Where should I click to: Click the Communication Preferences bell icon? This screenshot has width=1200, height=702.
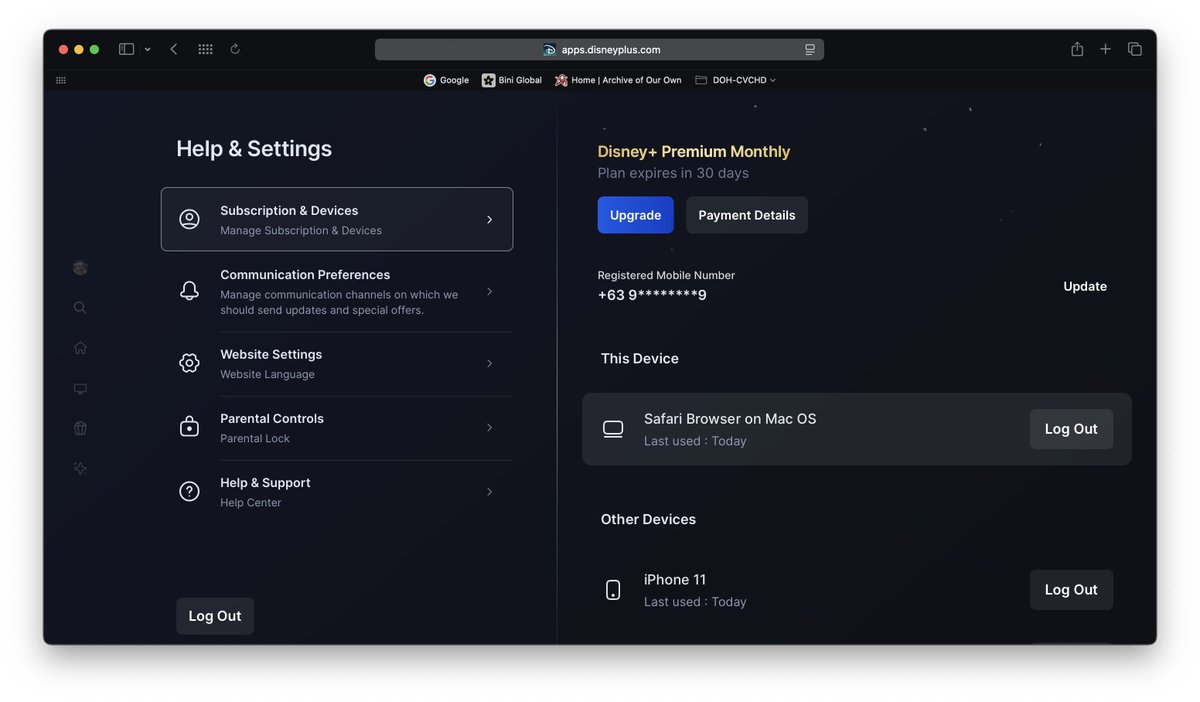tap(189, 291)
